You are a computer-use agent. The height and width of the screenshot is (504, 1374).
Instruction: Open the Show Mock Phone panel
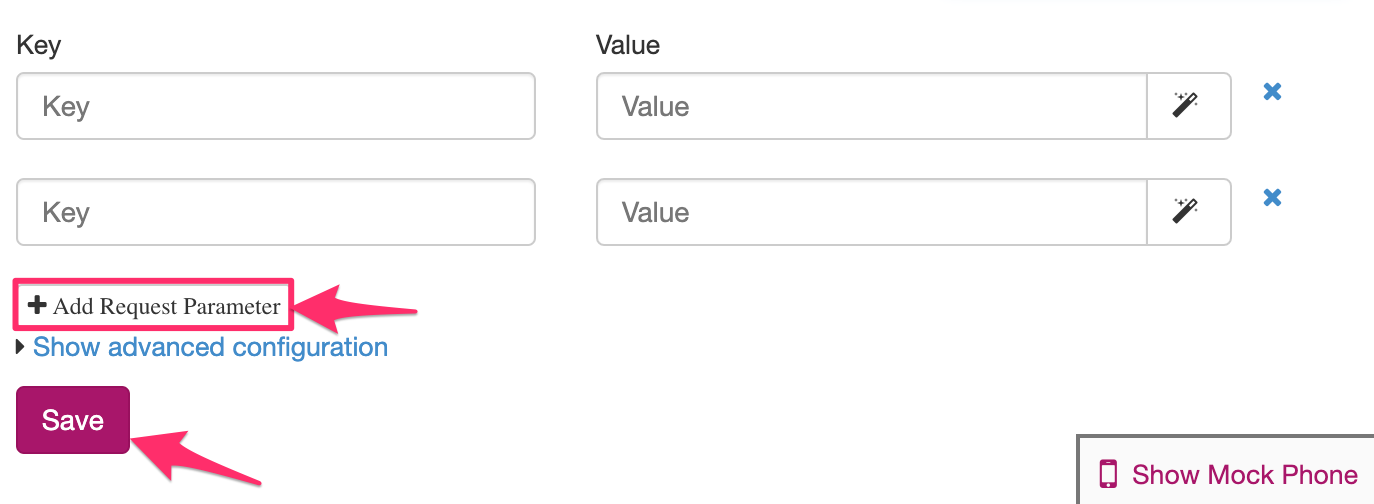(1228, 474)
